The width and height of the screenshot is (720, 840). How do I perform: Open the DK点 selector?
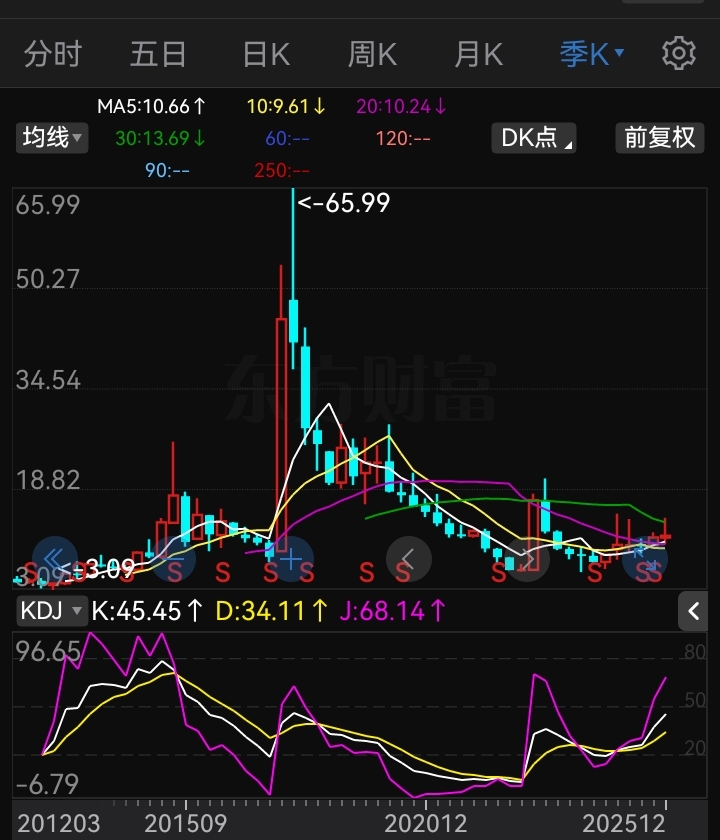click(x=534, y=138)
